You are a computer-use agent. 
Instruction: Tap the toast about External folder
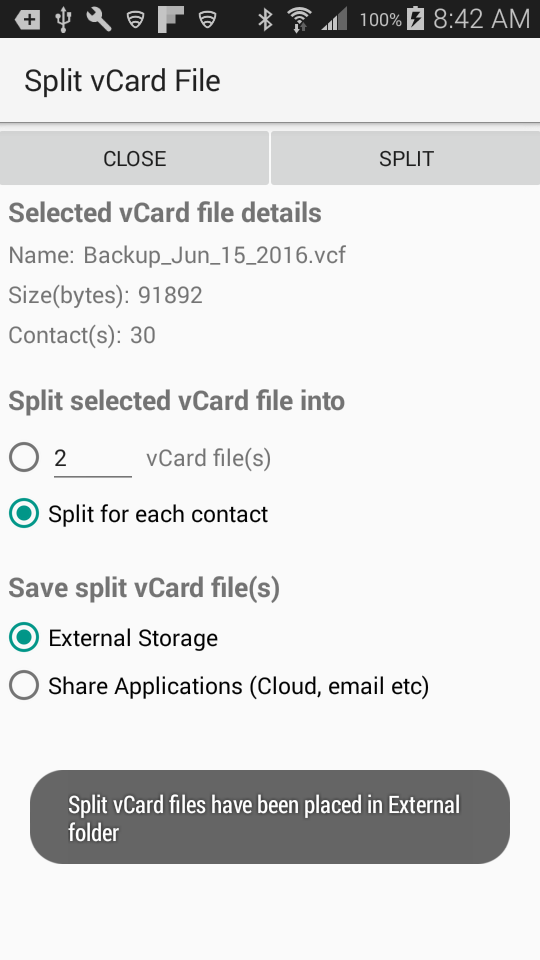270,817
